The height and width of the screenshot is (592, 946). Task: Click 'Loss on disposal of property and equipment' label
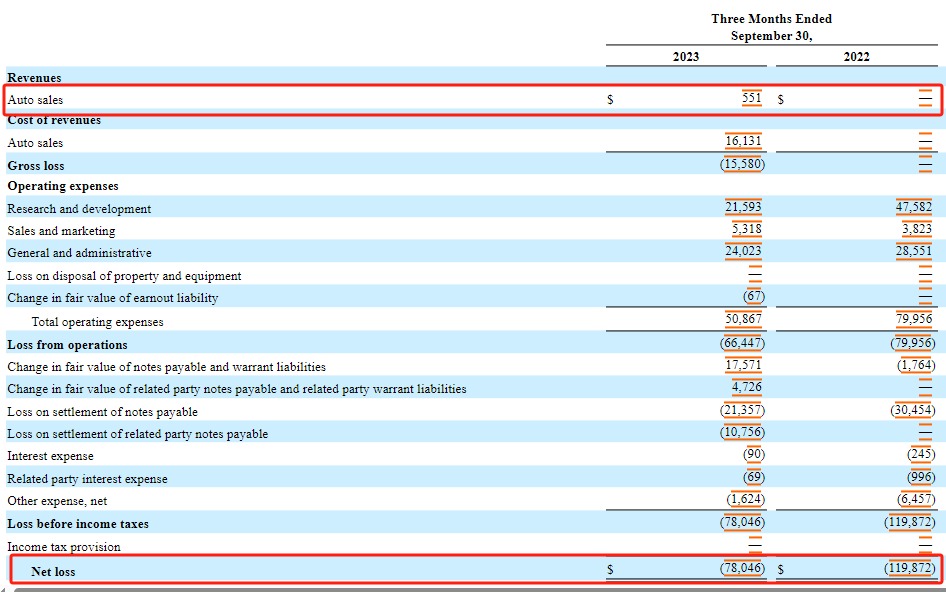coord(124,276)
